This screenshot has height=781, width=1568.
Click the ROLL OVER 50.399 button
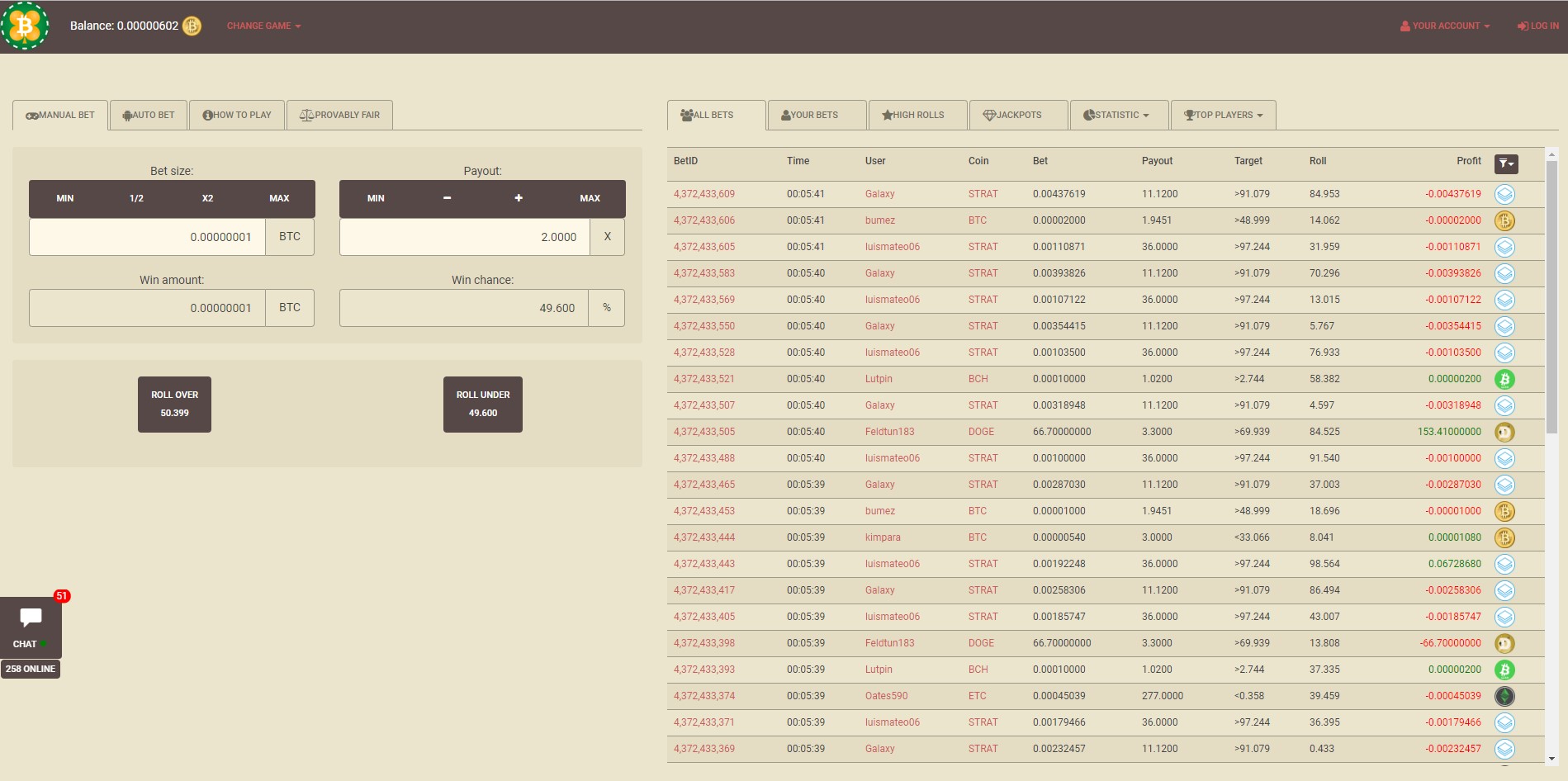coord(174,405)
